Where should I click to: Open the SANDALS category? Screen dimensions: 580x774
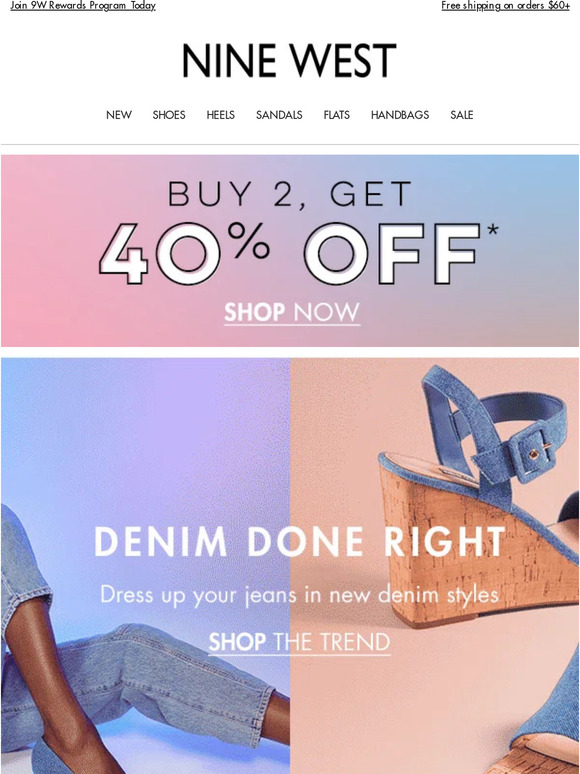pos(279,115)
